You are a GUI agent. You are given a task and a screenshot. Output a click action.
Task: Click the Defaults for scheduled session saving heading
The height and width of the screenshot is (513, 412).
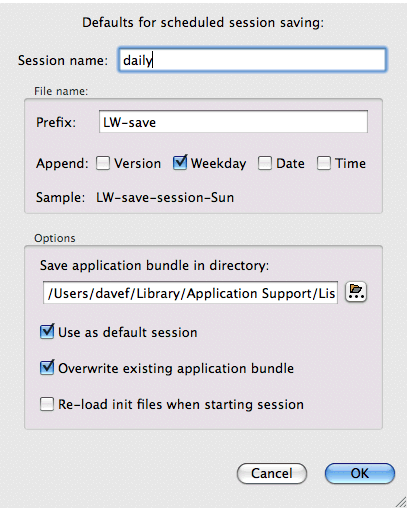[203, 23]
